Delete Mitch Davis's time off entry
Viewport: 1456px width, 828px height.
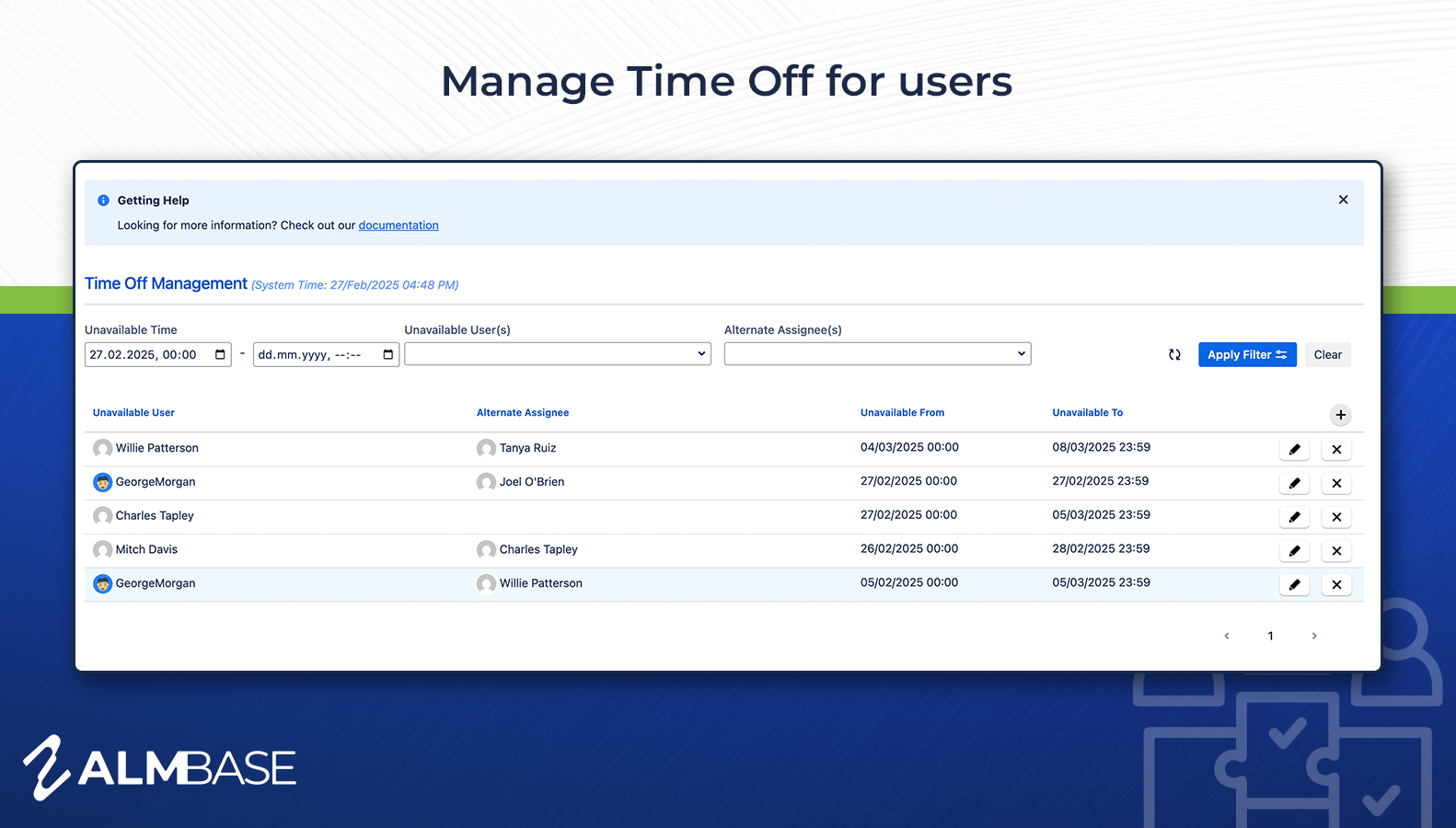(x=1336, y=551)
